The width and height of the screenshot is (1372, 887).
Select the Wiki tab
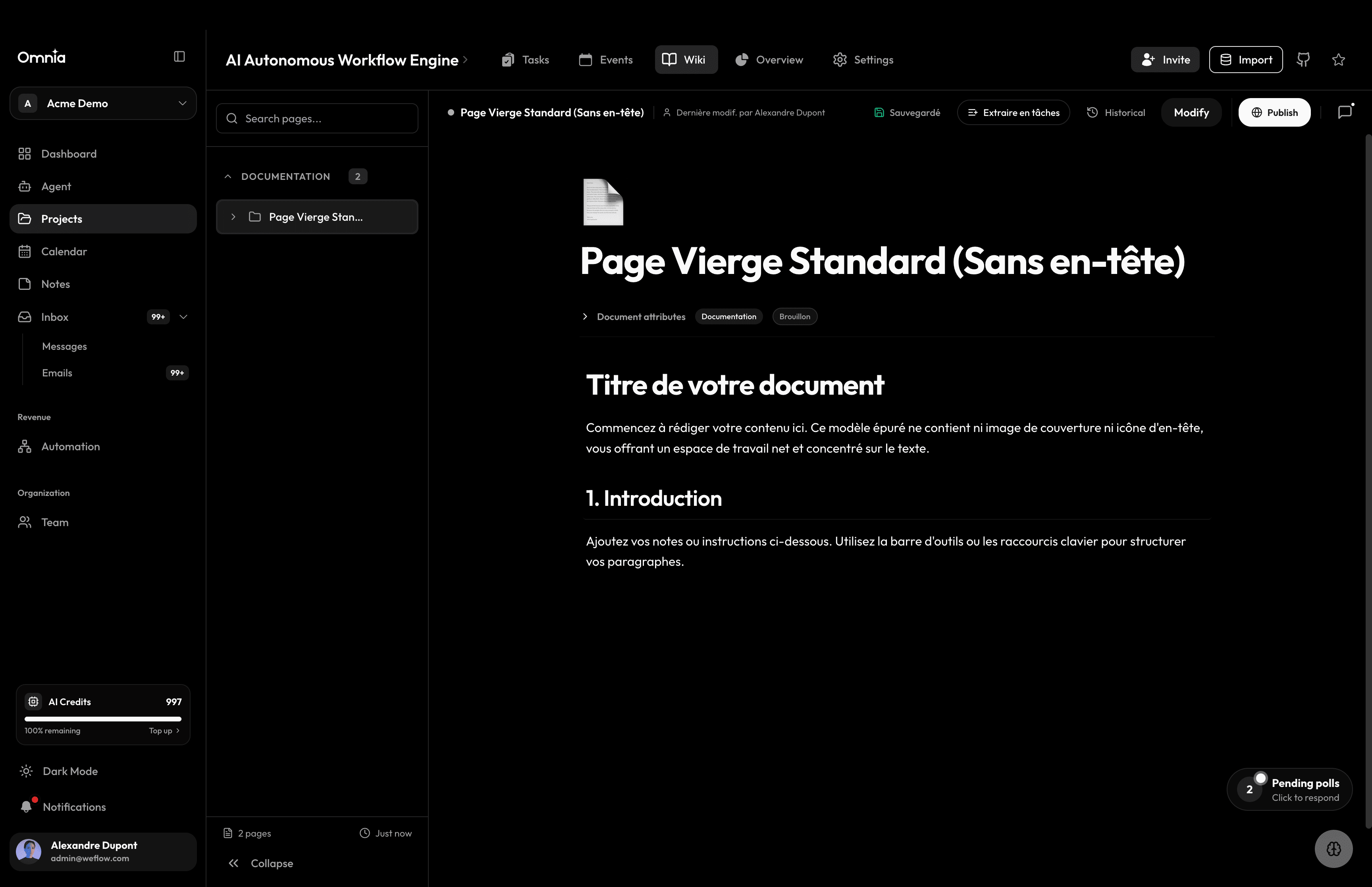(686, 59)
